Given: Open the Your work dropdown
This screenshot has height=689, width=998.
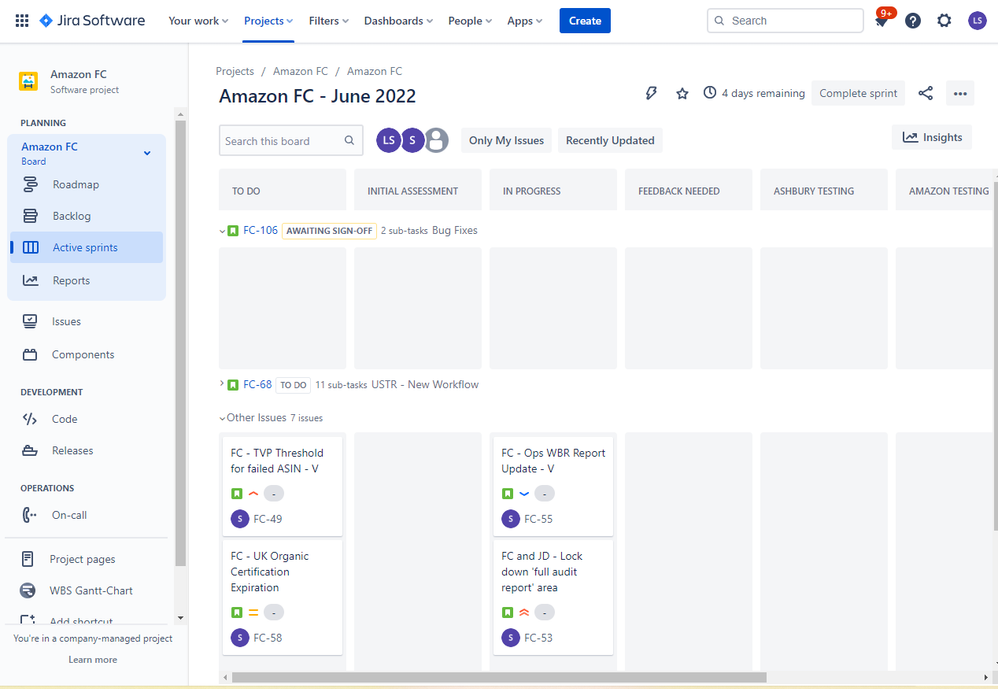Looking at the screenshot, I should pos(198,21).
